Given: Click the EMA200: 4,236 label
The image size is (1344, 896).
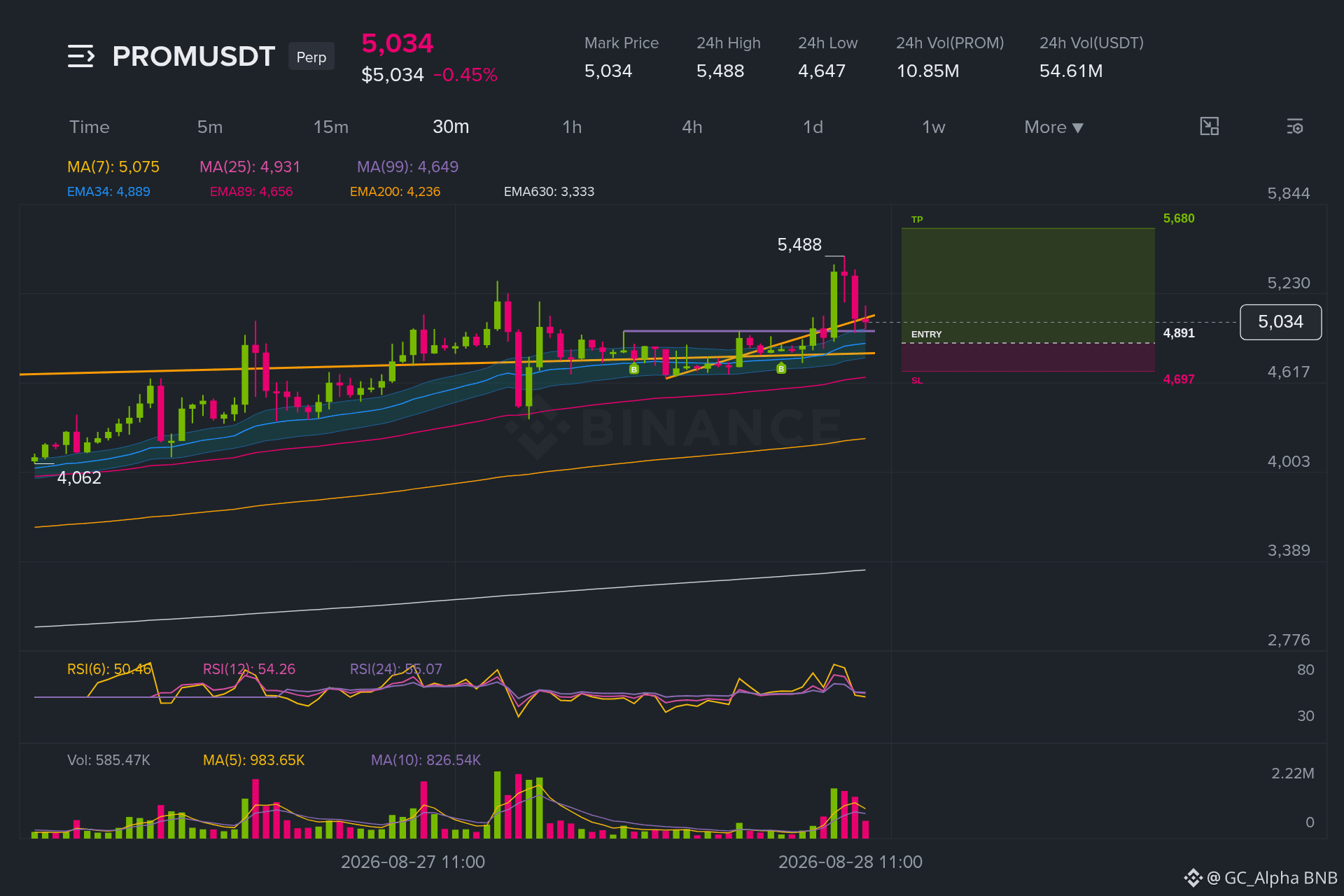Looking at the screenshot, I should click(395, 191).
